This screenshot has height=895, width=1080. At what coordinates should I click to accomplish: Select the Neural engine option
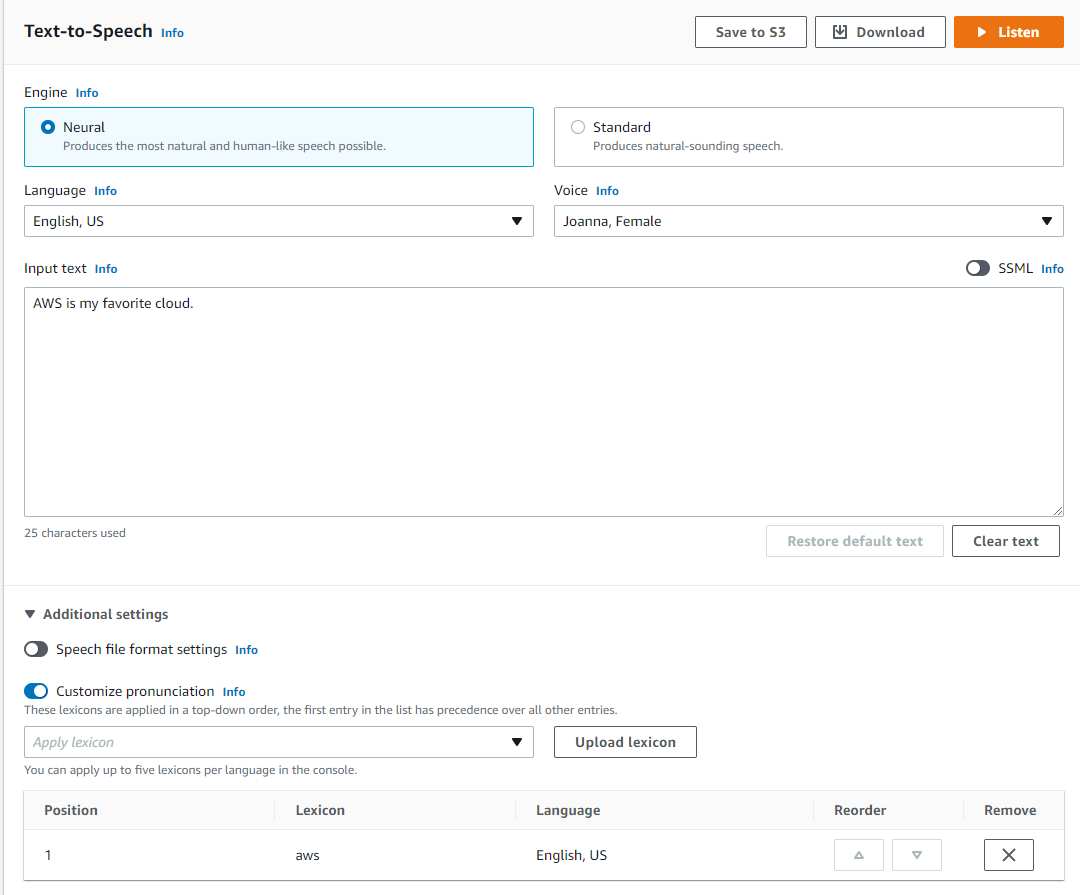click(x=279, y=136)
